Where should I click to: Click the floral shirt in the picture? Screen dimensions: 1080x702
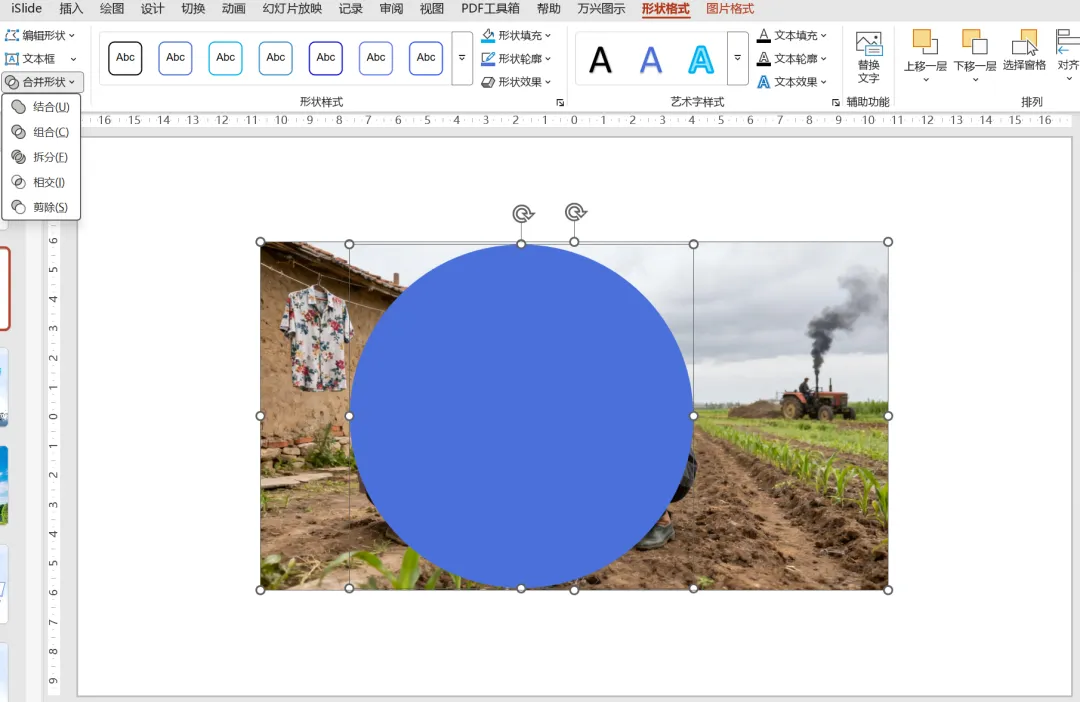(317, 338)
